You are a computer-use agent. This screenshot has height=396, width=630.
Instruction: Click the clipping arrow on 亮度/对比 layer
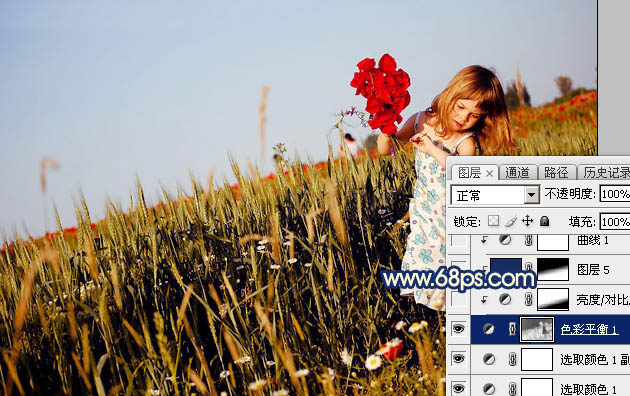click(484, 300)
